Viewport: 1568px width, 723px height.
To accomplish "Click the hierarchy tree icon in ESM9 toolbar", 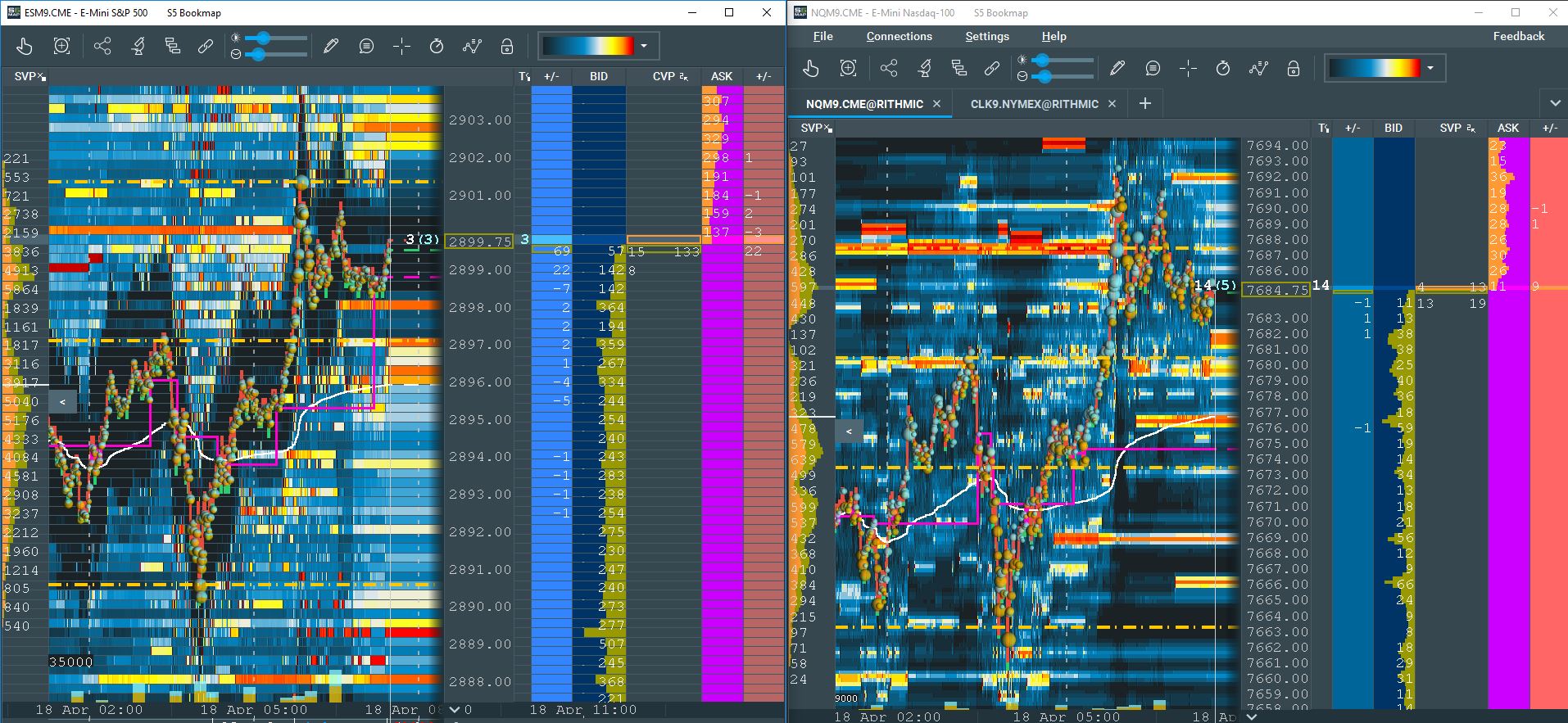I will (x=172, y=47).
